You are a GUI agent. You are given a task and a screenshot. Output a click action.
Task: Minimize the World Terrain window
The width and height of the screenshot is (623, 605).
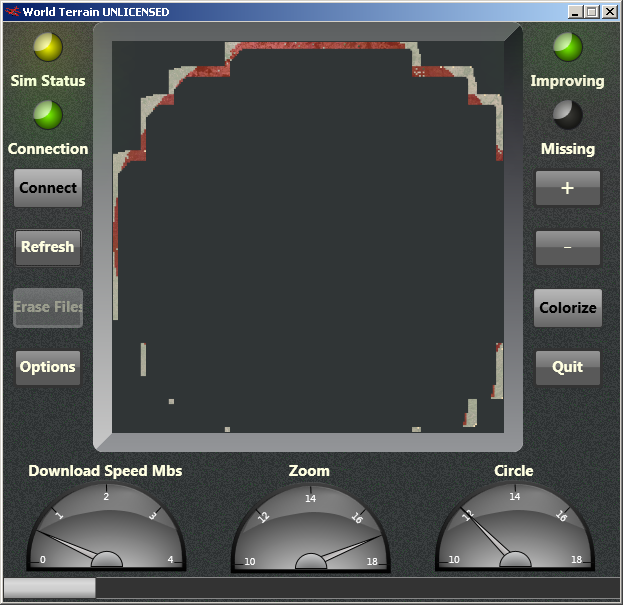tap(575, 12)
